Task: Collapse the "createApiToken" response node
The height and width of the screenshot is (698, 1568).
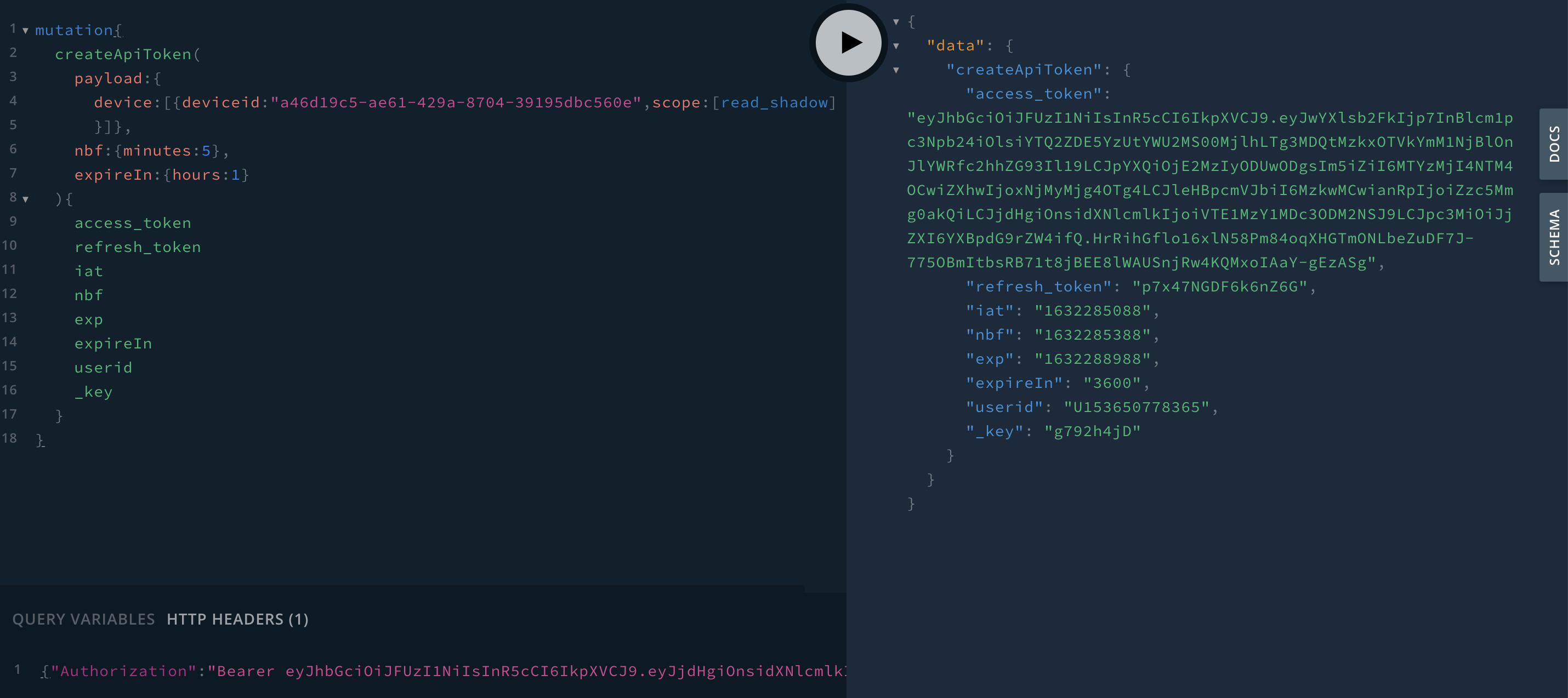Action: (x=896, y=70)
